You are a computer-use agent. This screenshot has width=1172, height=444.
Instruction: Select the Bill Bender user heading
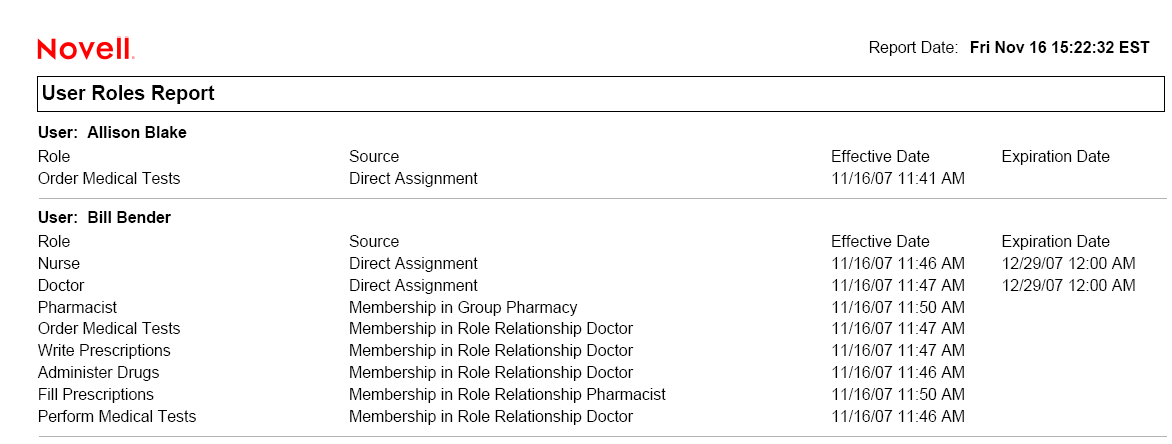(104, 217)
